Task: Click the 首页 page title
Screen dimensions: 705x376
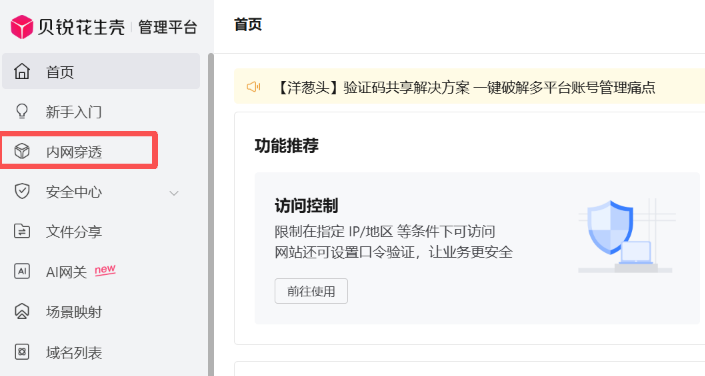Action: [248, 24]
